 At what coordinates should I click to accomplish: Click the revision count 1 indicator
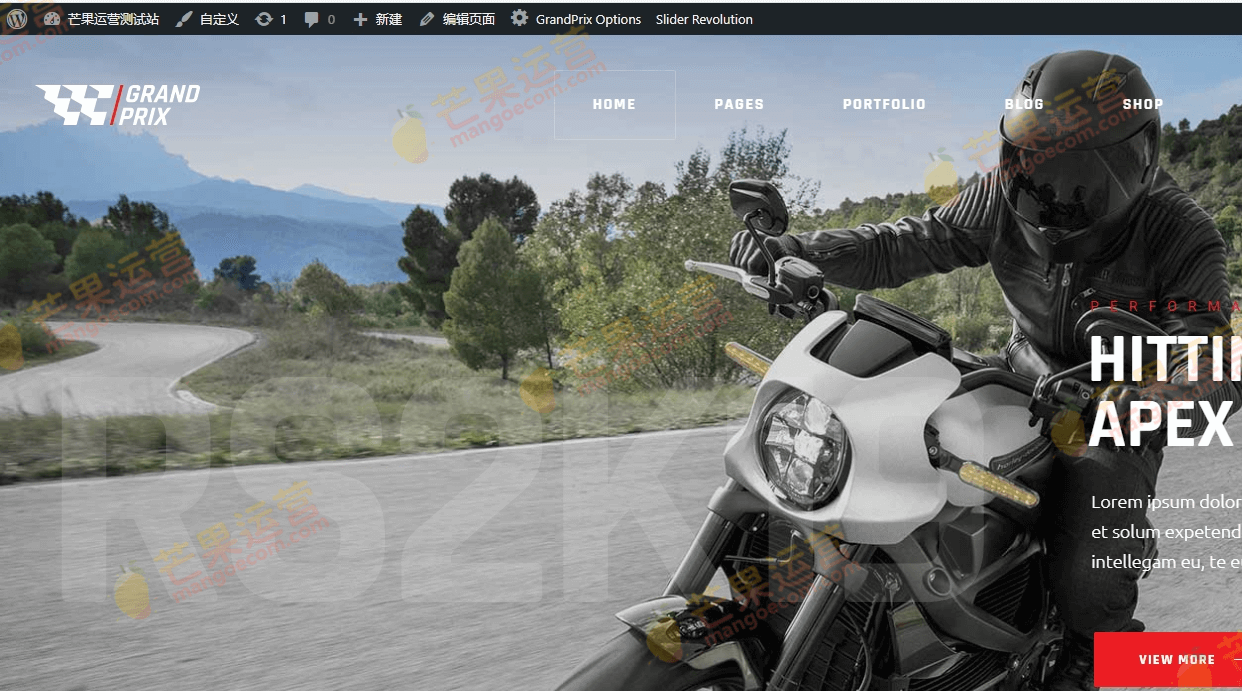[x=283, y=18]
